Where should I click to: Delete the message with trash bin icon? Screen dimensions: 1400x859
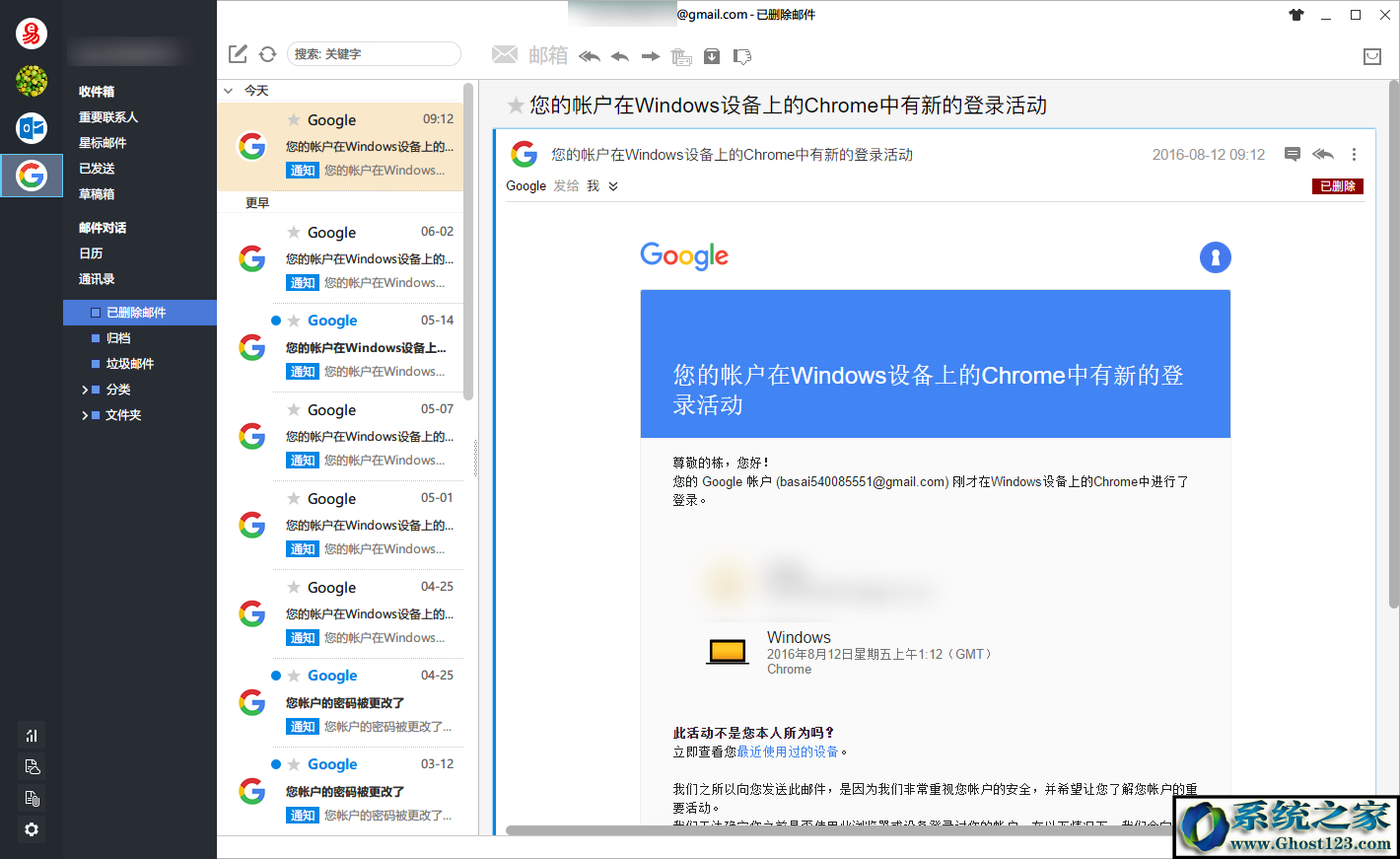pyautogui.click(x=681, y=56)
